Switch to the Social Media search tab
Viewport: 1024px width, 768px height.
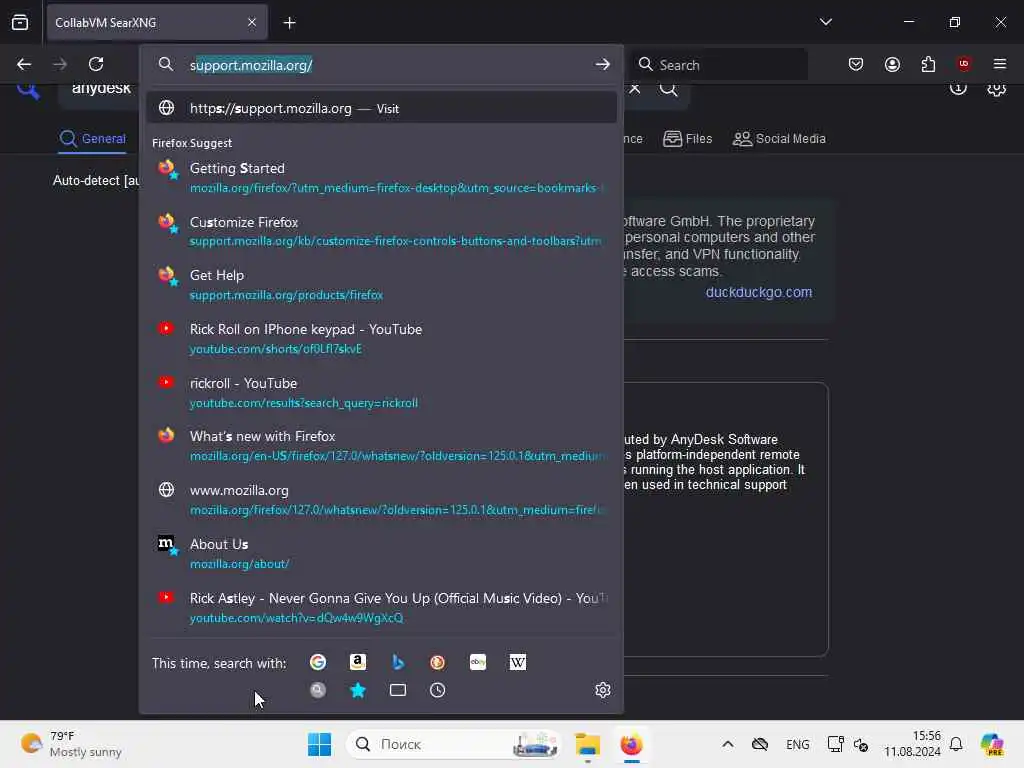(x=779, y=138)
